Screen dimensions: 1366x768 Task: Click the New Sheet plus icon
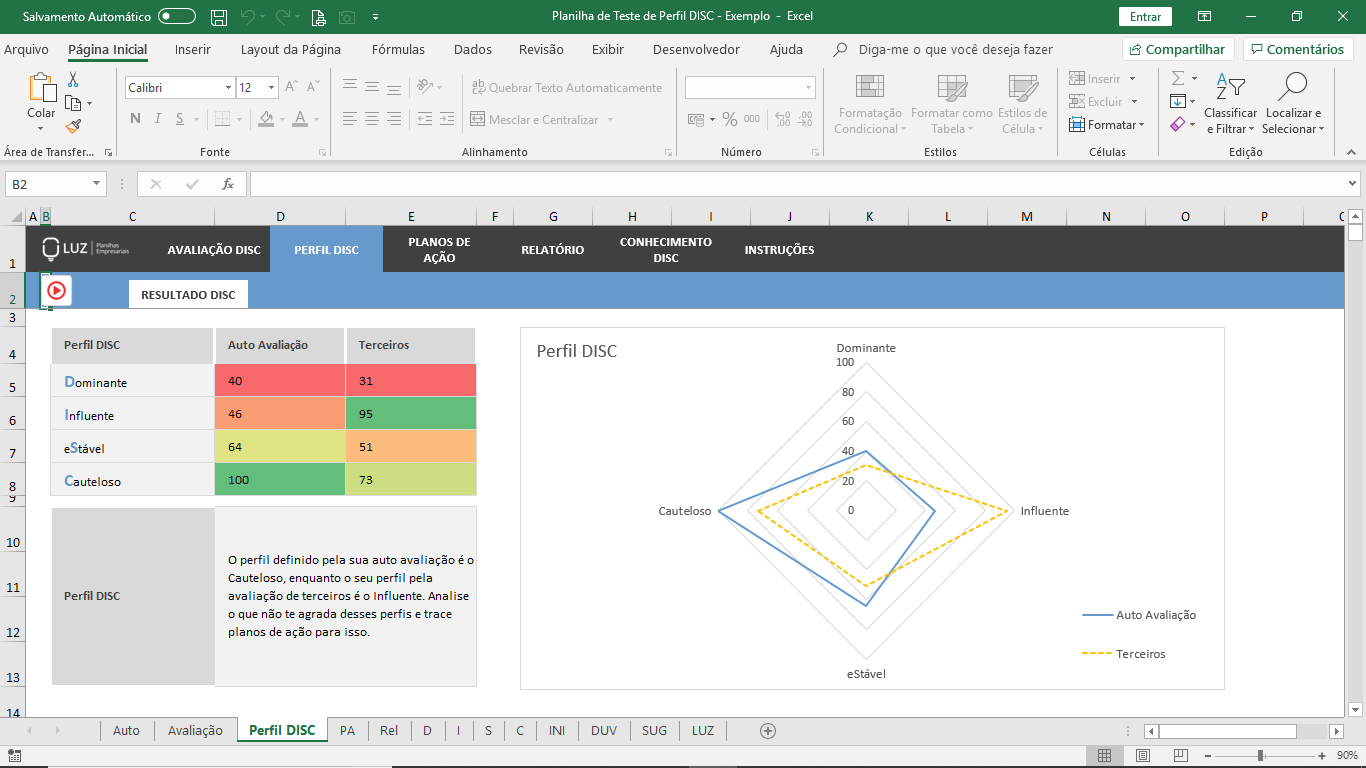[768, 731]
